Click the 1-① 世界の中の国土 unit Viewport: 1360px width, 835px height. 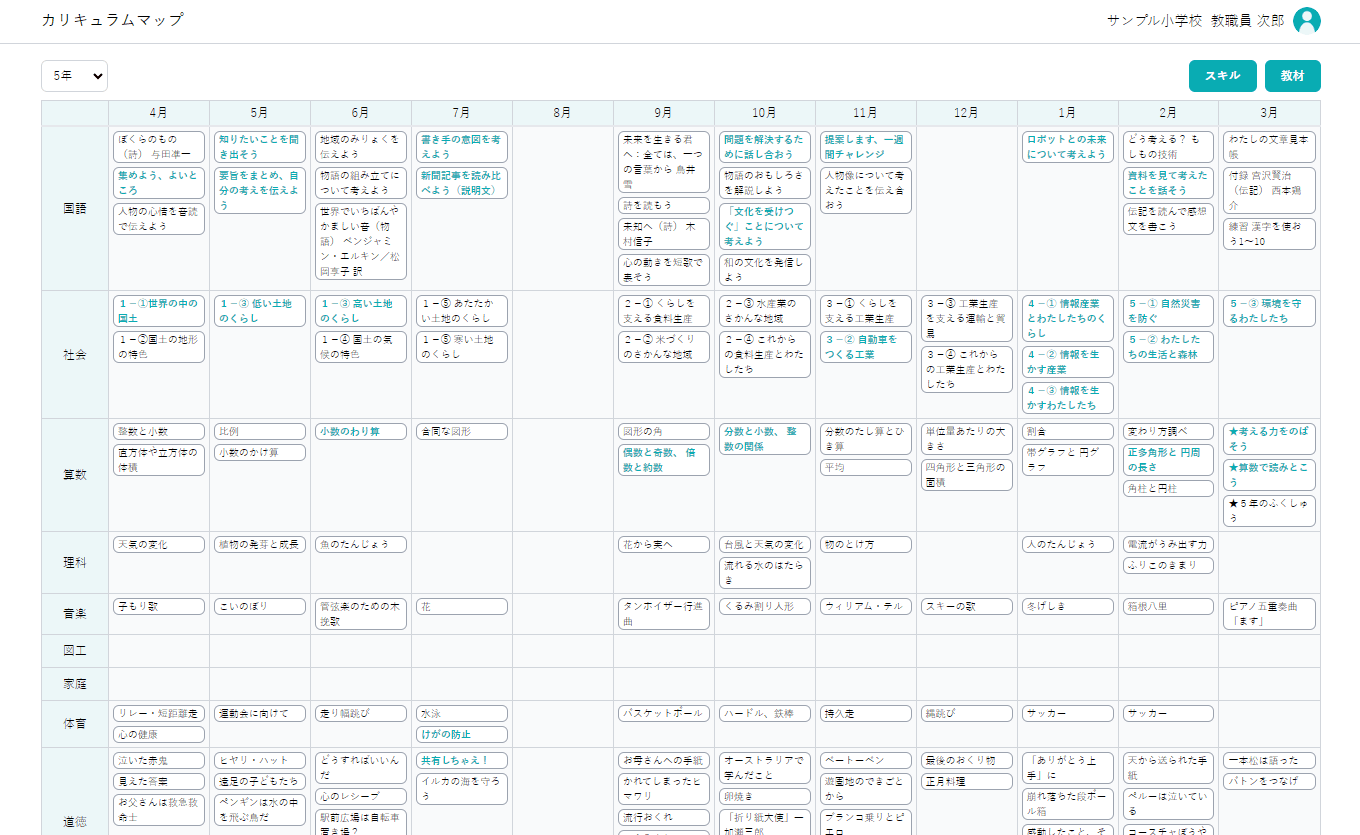[158, 311]
